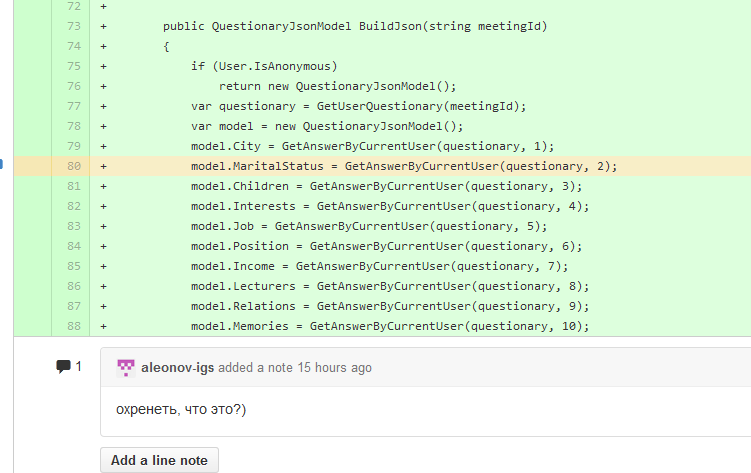Click the var model declaration line
The width and height of the screenshot is (751, 473).
pyautogui.click(x=327, y=126)
